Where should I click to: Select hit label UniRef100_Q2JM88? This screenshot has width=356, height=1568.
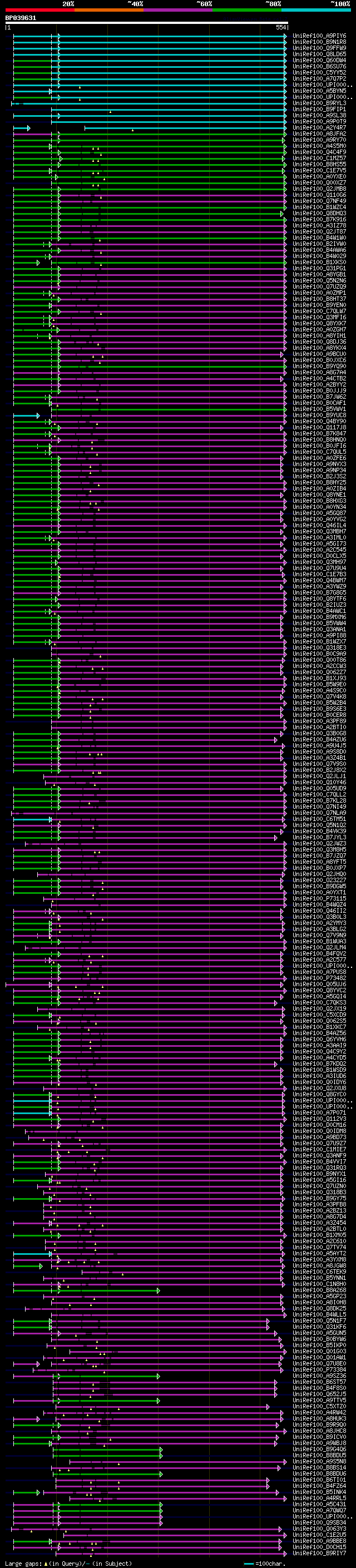click(x=319, y=189)
